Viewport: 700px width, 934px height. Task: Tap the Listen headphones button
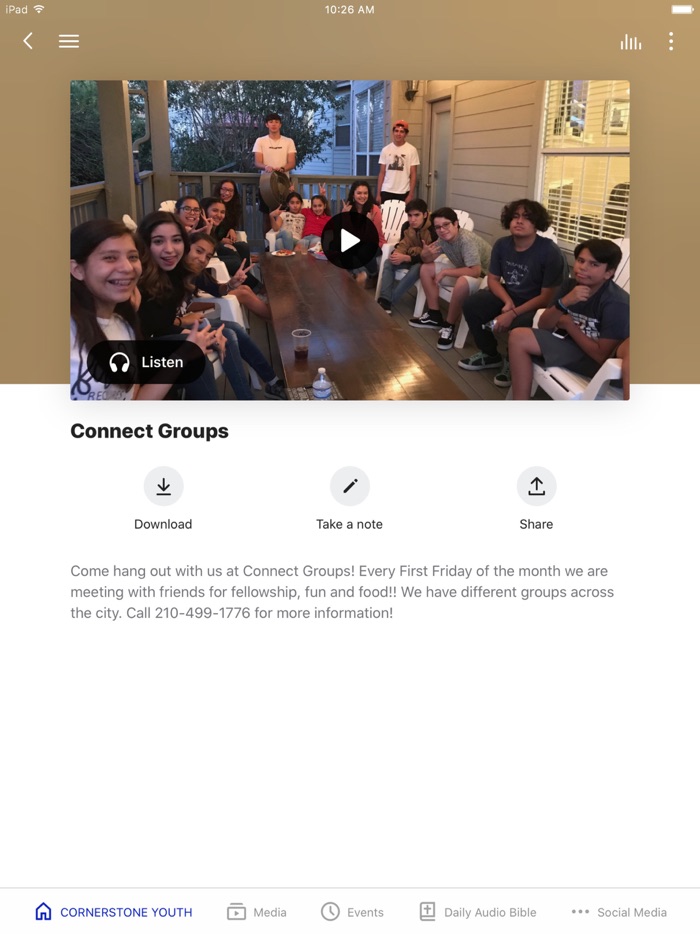[147, 362]
